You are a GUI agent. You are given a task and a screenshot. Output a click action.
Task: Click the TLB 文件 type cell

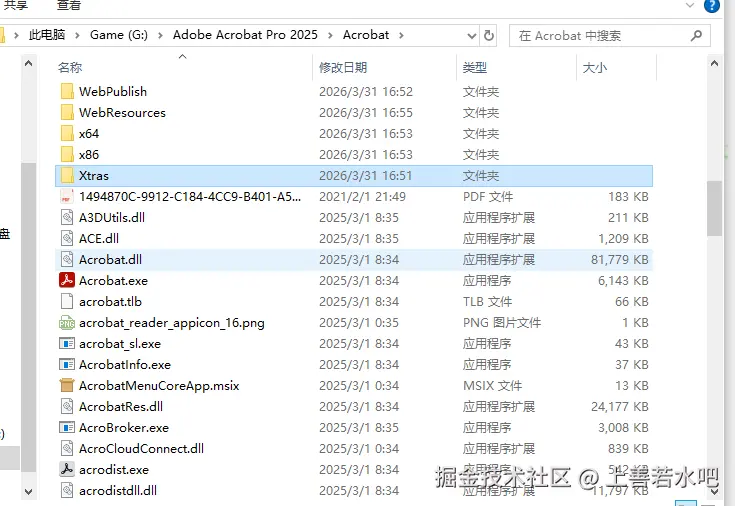[x=487, y=302]
